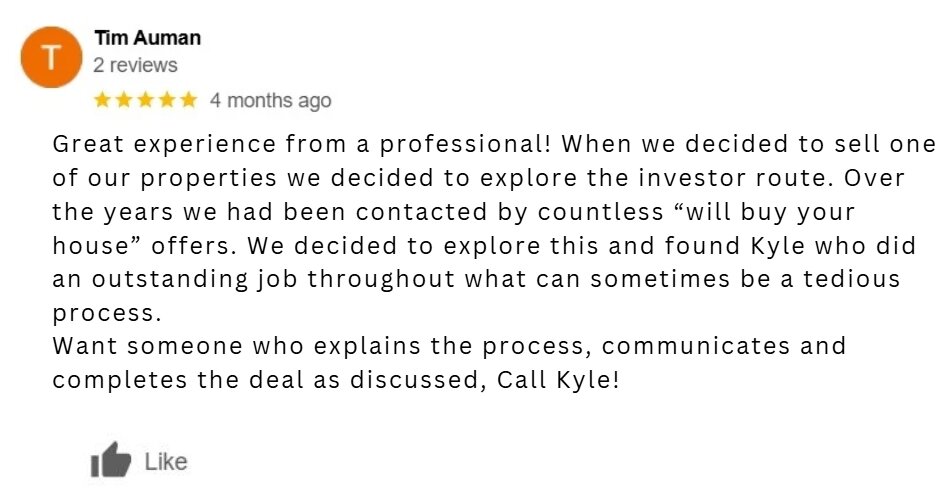Click "found Kyle" in the review body
Screen dimensions: 951x495
(x=735, y=246)
